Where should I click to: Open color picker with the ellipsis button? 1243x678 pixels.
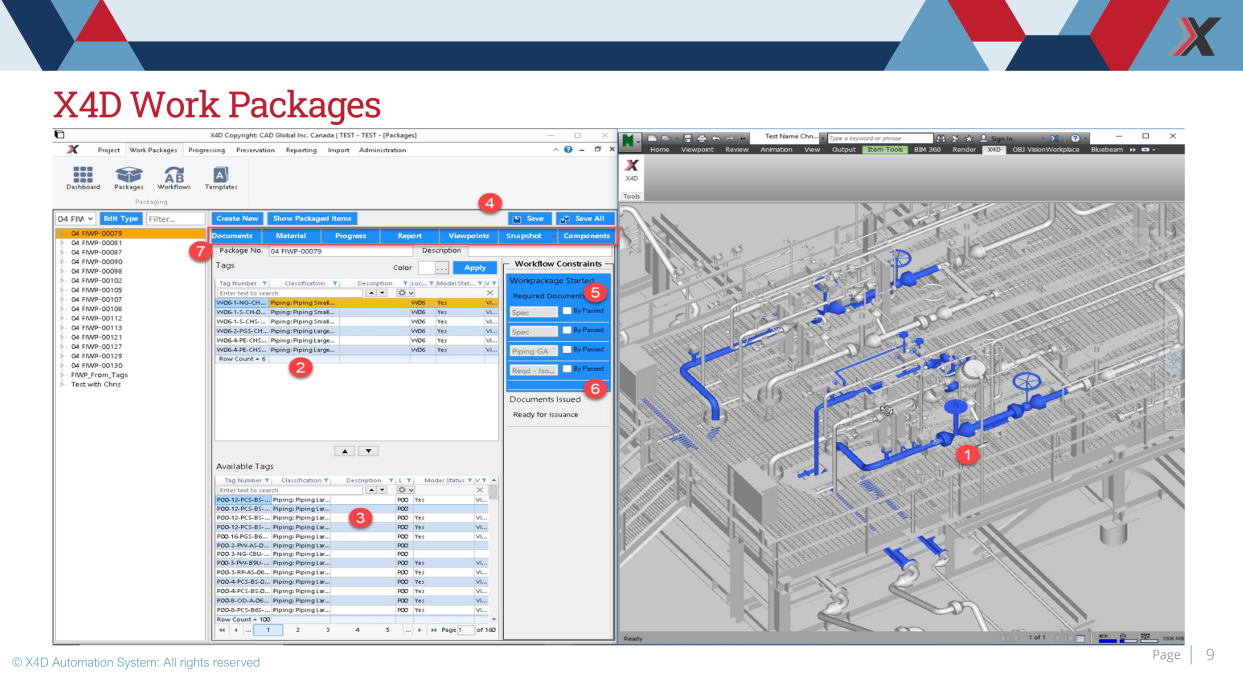point(442,268)
